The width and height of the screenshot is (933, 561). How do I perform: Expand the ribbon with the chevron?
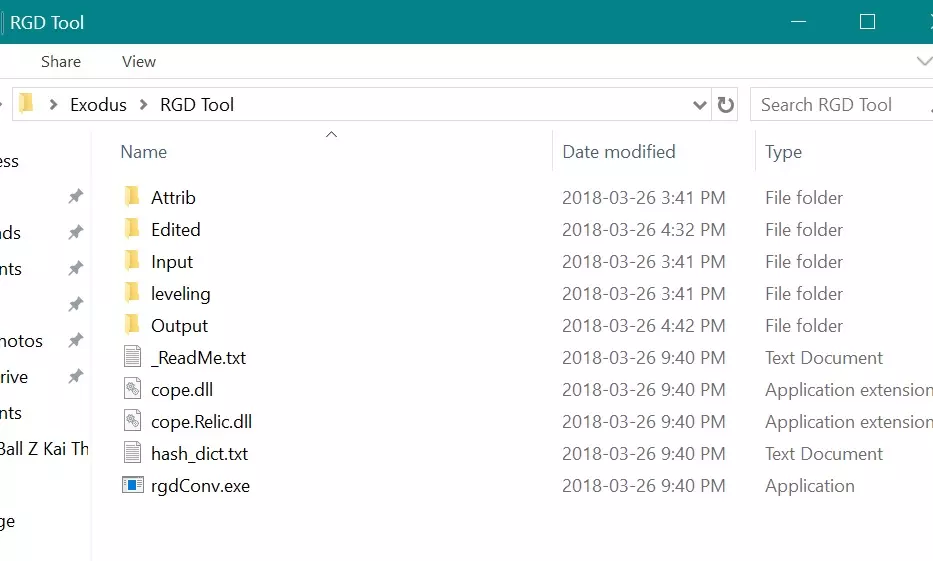tap(924, 61)
